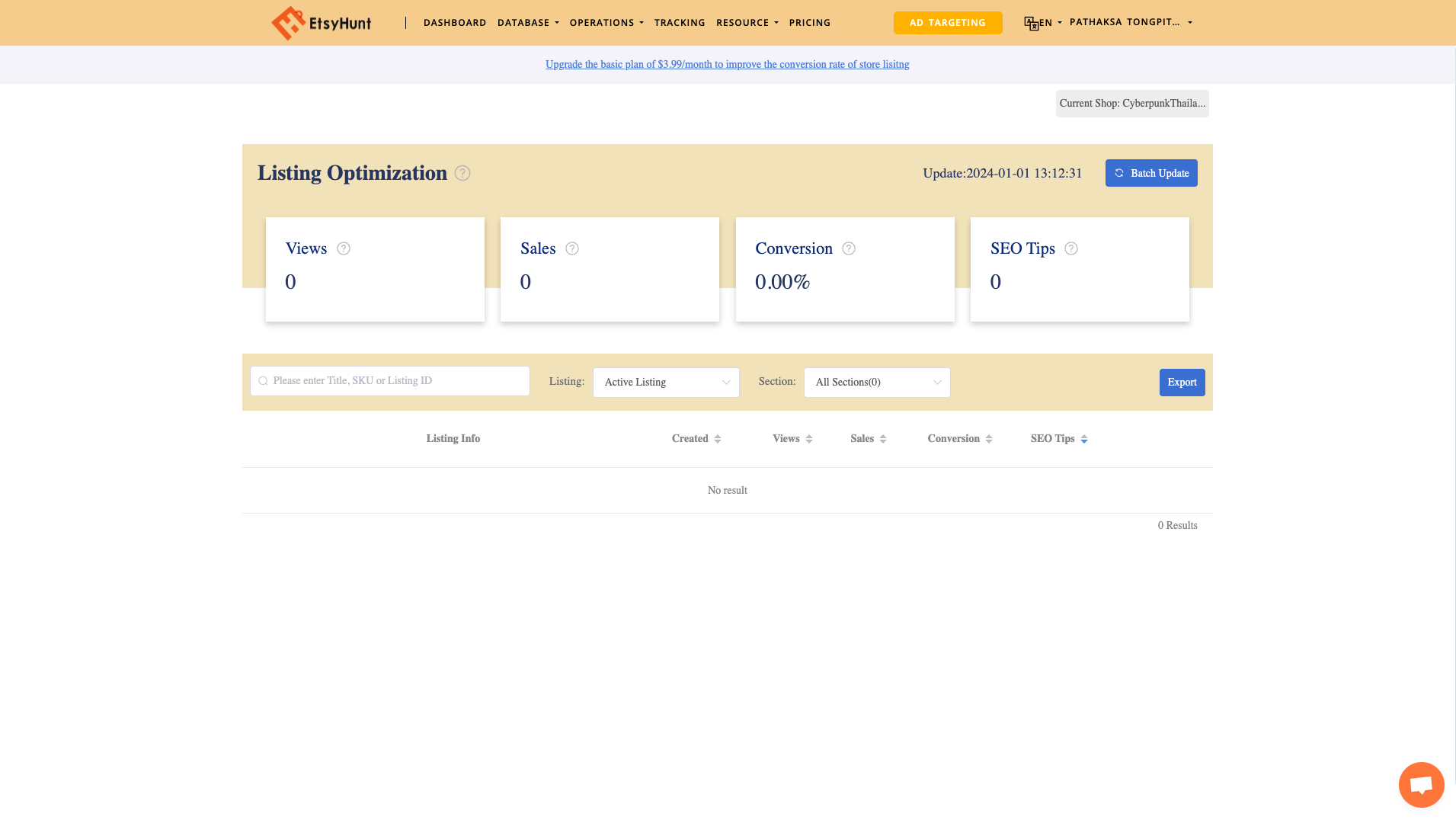Image resolution: width=1456 pixels, height=823 pixels.
Task: Click the Title SKU search input field
Action: (x=389, y=380)
